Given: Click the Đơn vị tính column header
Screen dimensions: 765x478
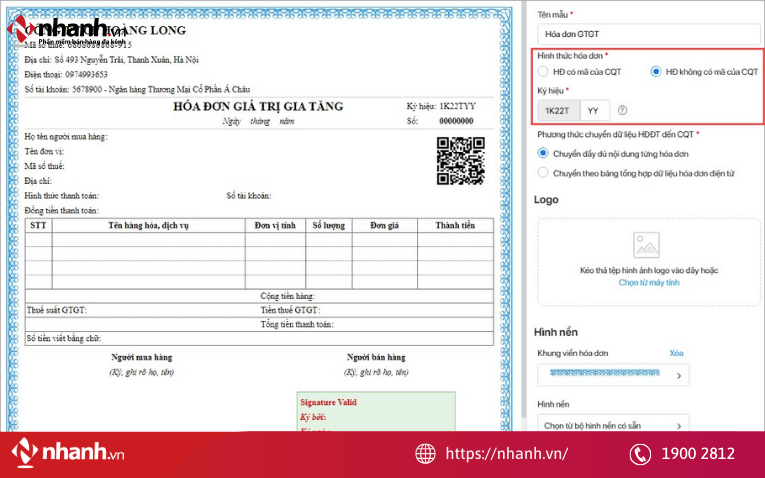Looking at the screenshot, I should click(x=275, y=225).
